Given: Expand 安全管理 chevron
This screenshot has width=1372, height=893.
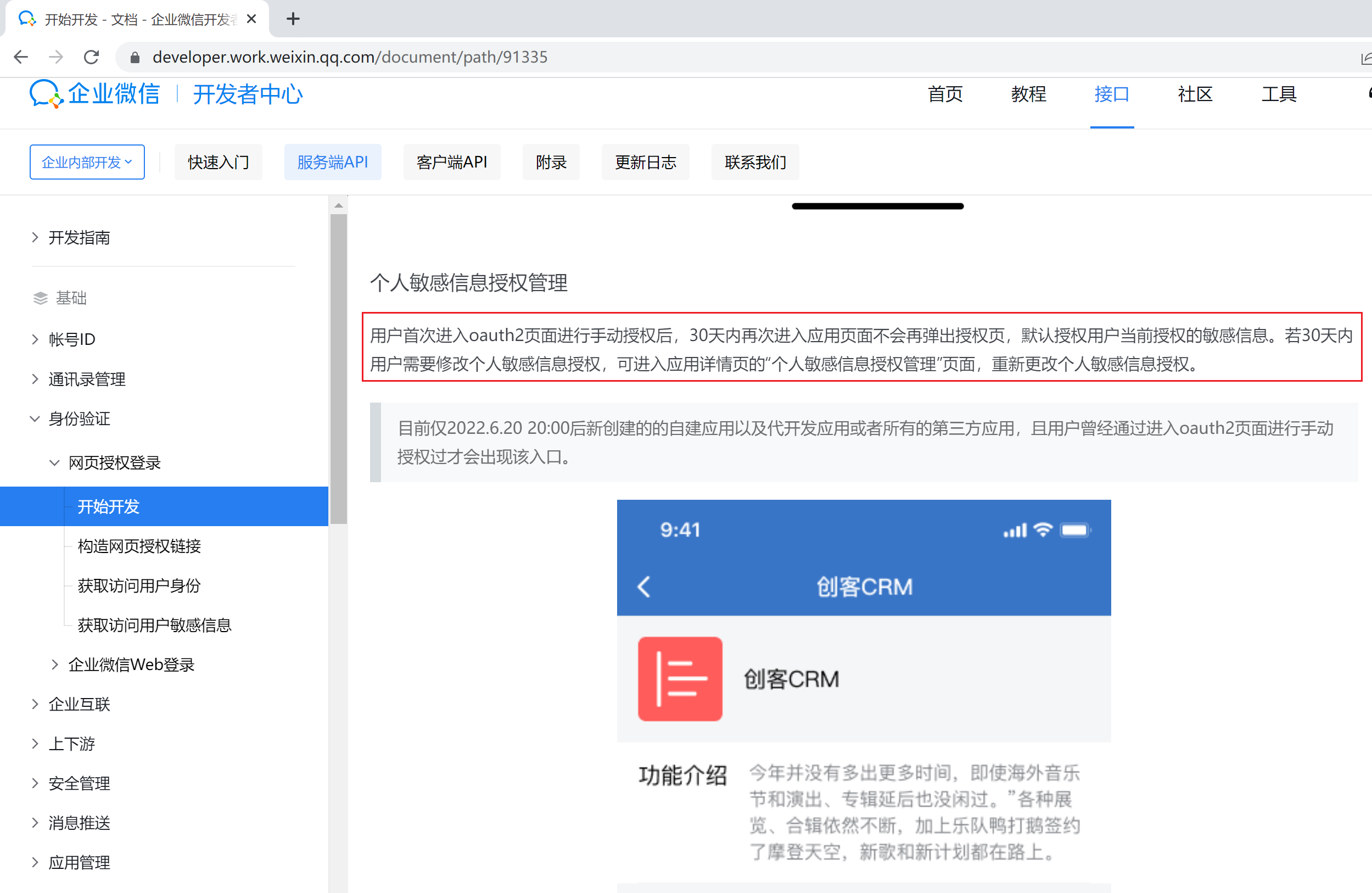Looking at the screenshot, I should click(x=35, y=783).
